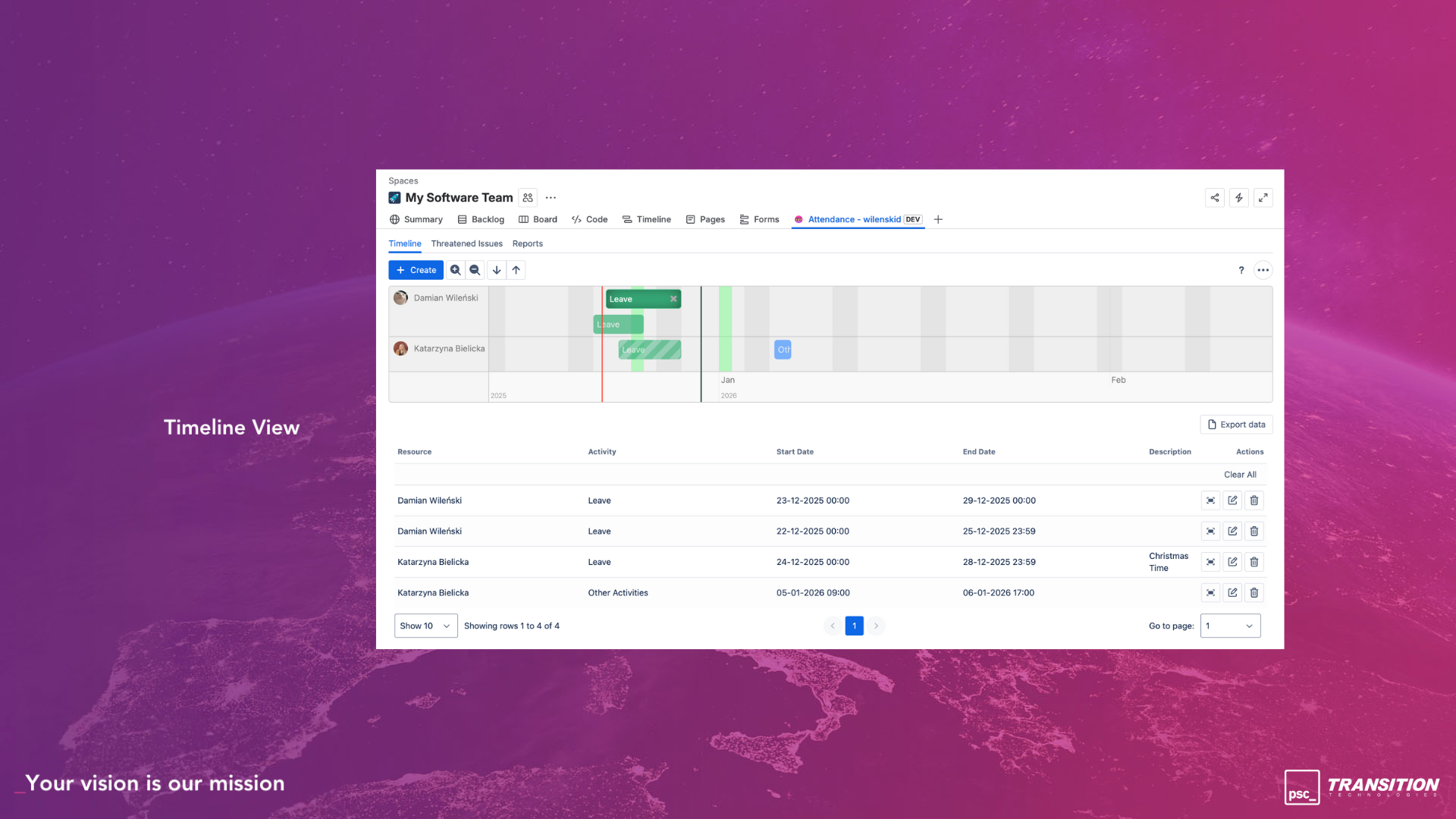The height and width of the screenshot is (819, 1456).
Task: Click the Export data button
Action: tap(1236, 425)
